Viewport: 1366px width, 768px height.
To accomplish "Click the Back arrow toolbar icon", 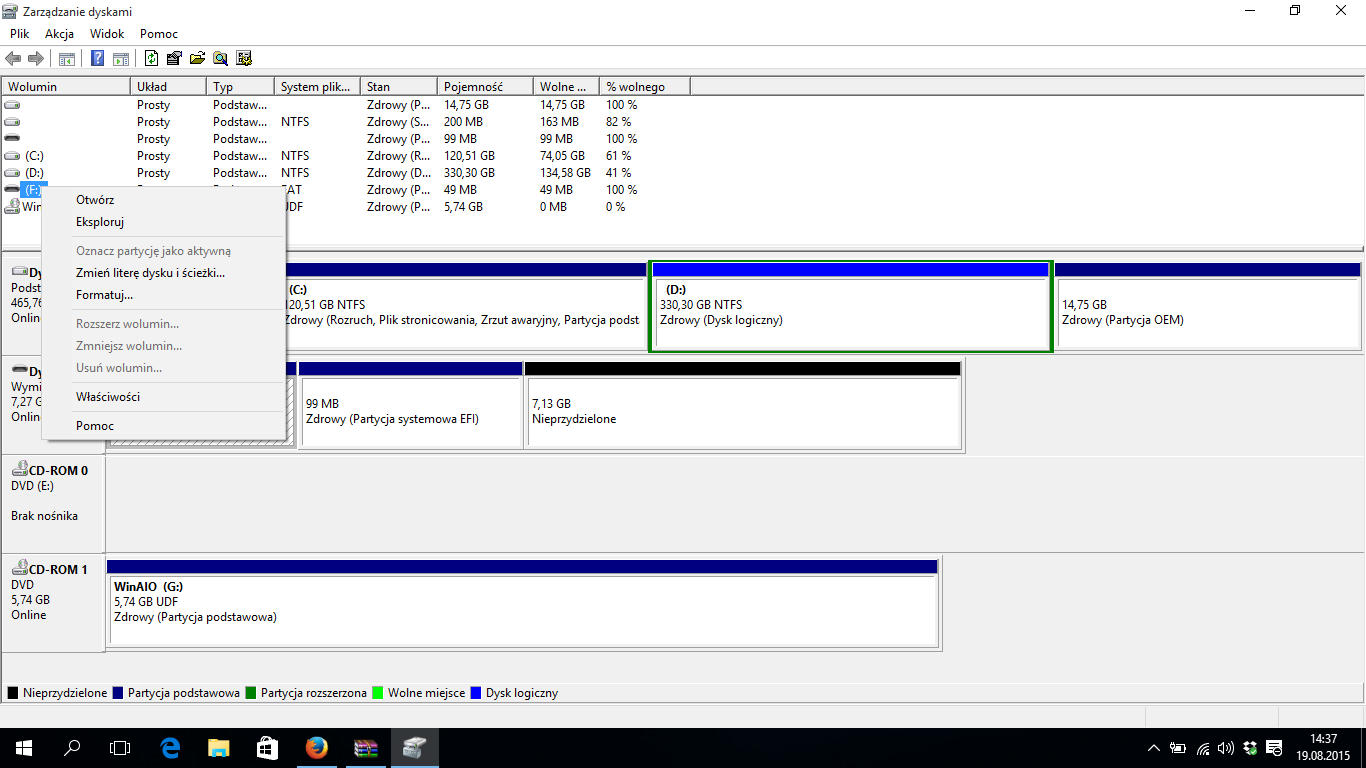I will pos(13,58).
